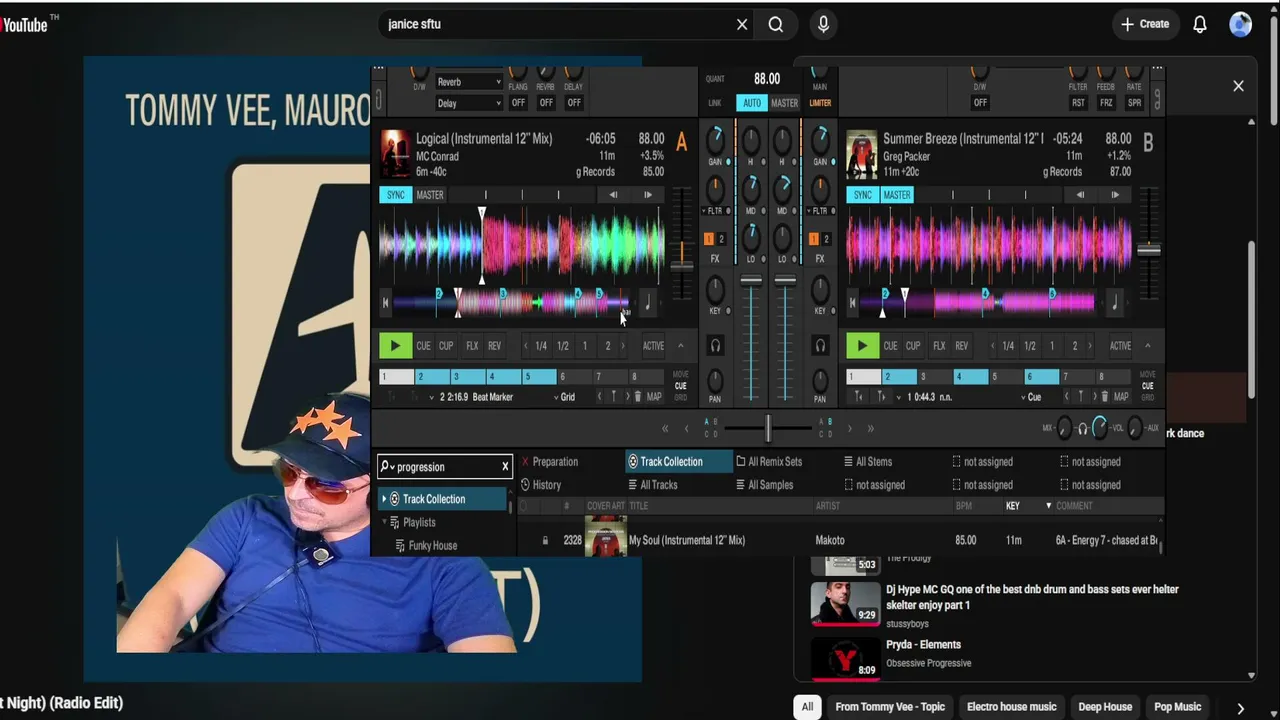The image size is (1280, 720).
Task: Collapse deck B advanced panel chevron
Action: tap(1148, 346)
